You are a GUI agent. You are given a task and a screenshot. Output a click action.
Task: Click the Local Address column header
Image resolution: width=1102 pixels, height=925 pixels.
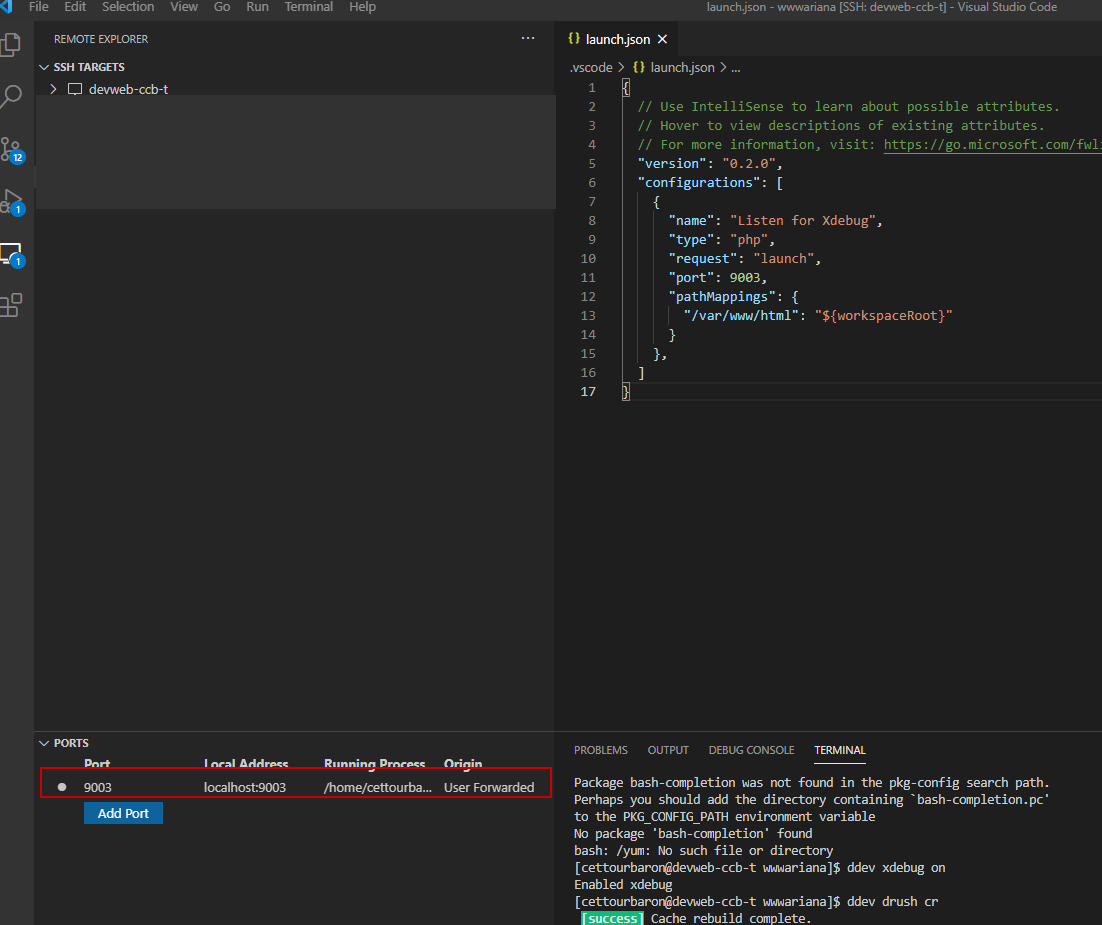246,763
